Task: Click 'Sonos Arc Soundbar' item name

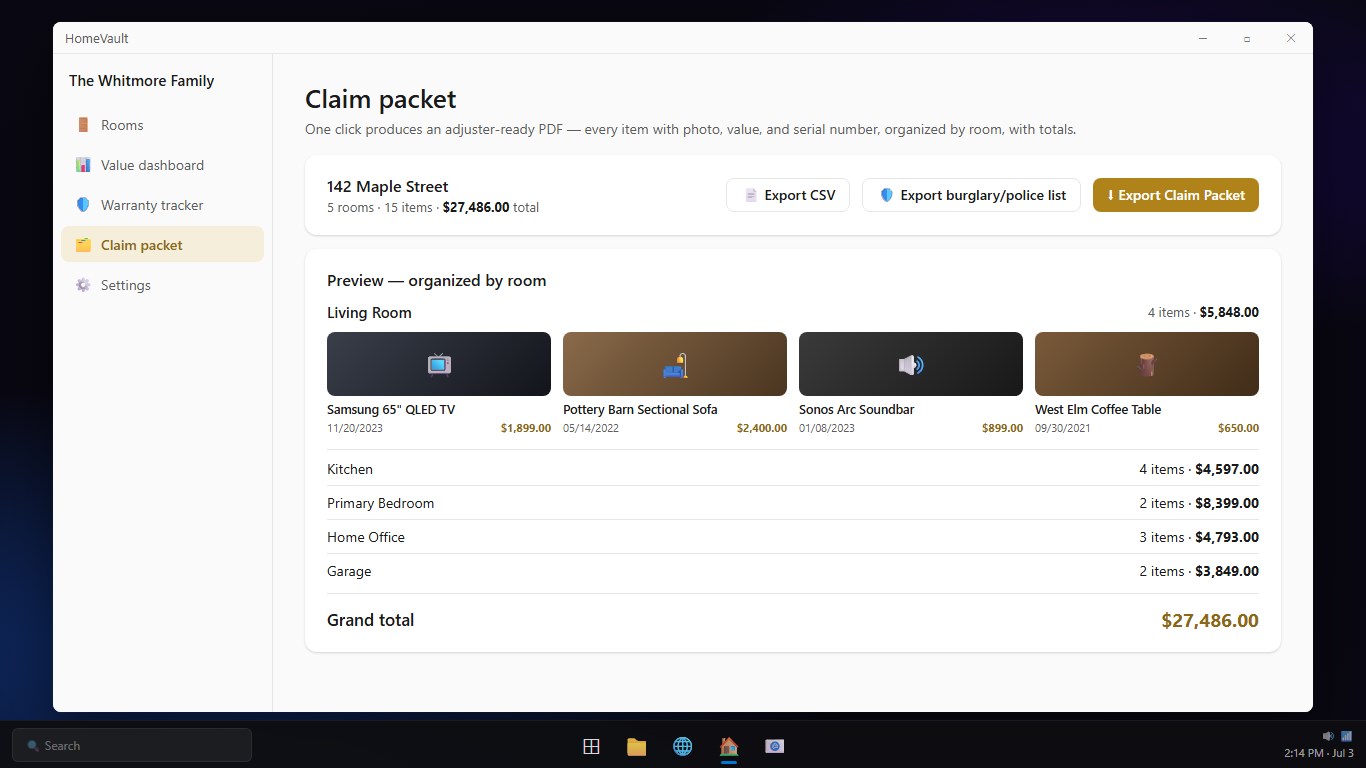Action: click(x=857, y=410)
